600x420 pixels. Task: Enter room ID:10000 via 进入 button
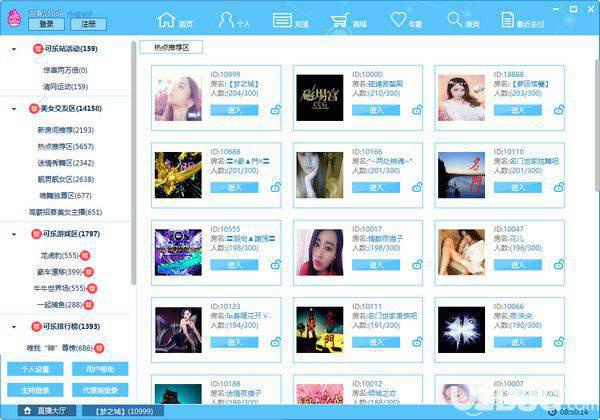(x=376, y=110)
